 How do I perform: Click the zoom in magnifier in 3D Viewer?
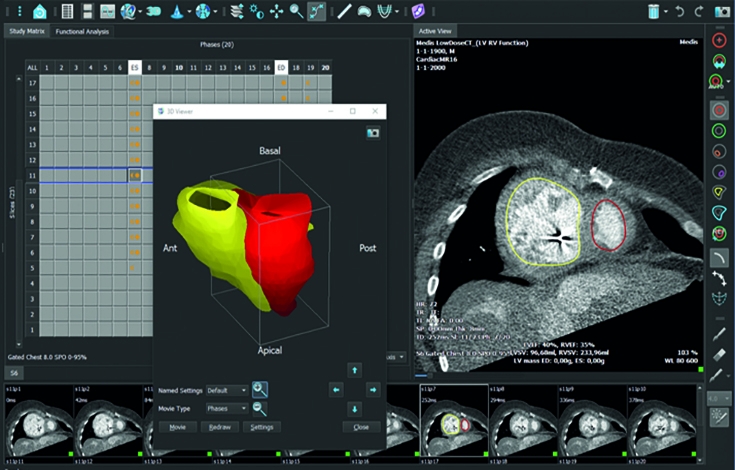tap(260, 390)
